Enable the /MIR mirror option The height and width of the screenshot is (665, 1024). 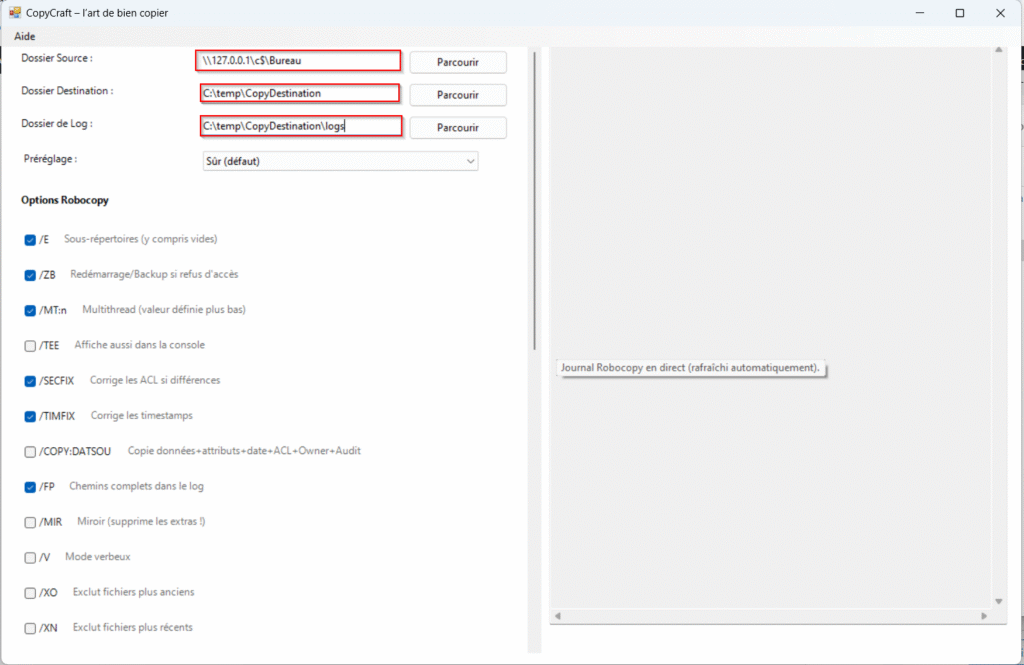point(30,522)
